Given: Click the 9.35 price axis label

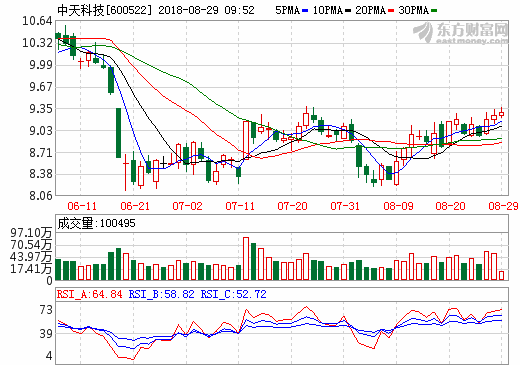Looking at the screenshot, I should pyautogui.click(x=41, y=109).
